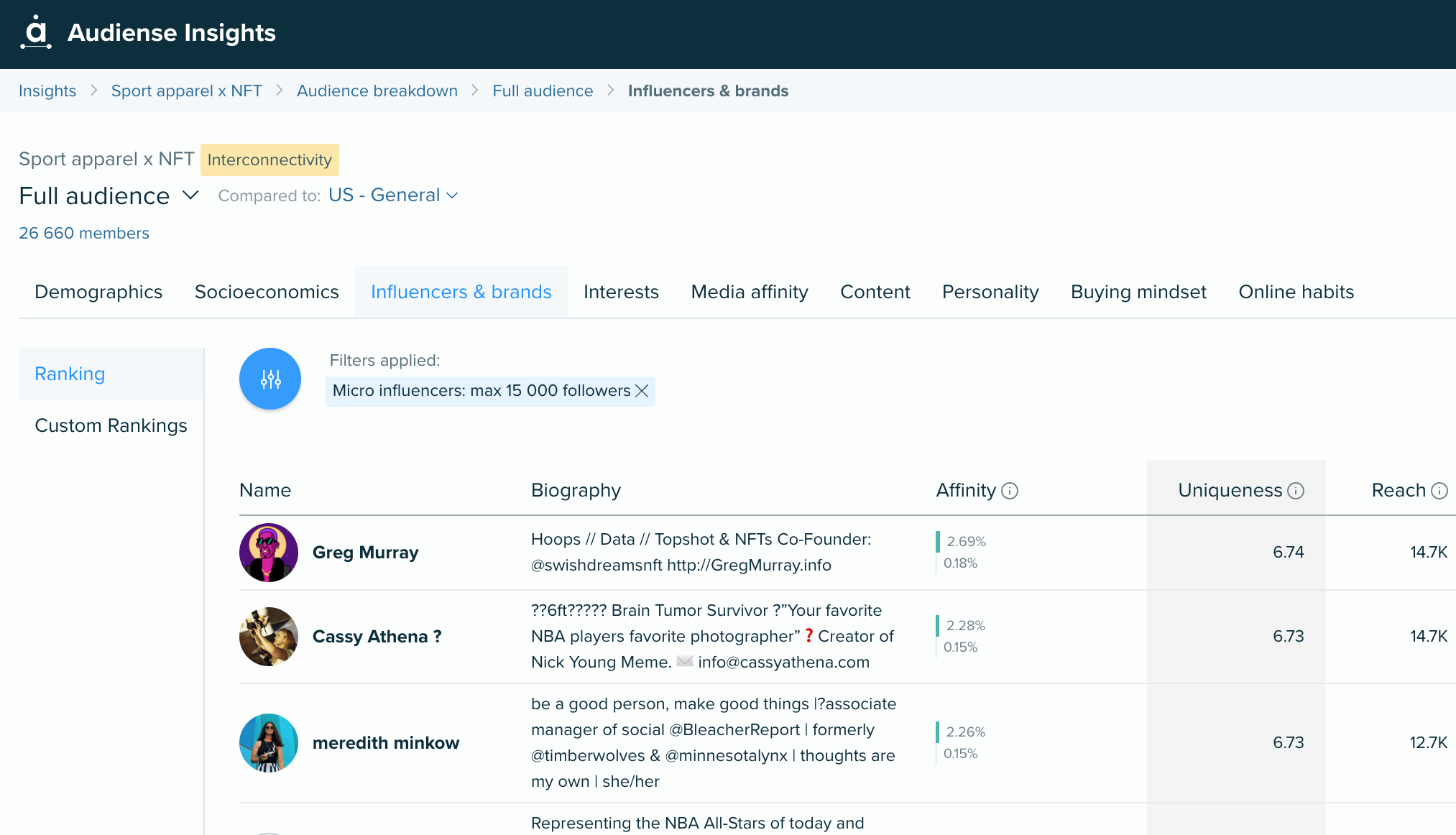
Task: Open the filters settings round button
Action: (270, 379)
